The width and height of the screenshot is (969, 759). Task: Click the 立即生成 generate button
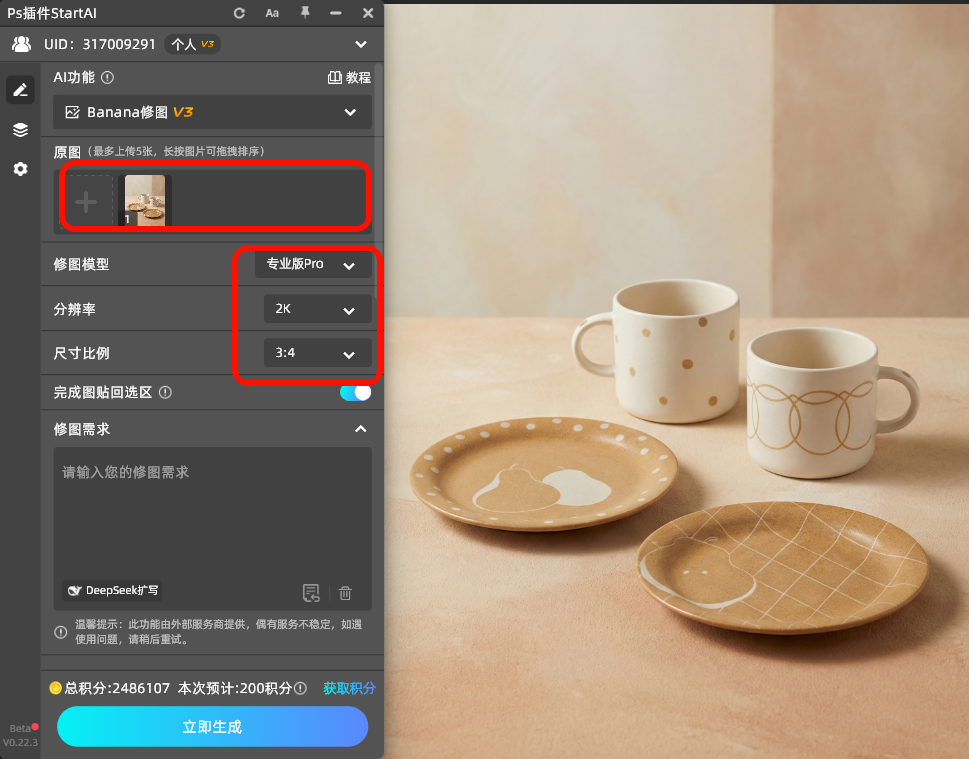pyautogui.click(x=211, y=726)
